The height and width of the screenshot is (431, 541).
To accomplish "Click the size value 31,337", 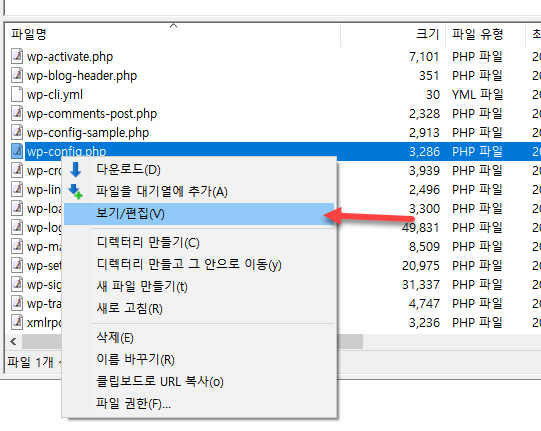I will coord(421,285).
